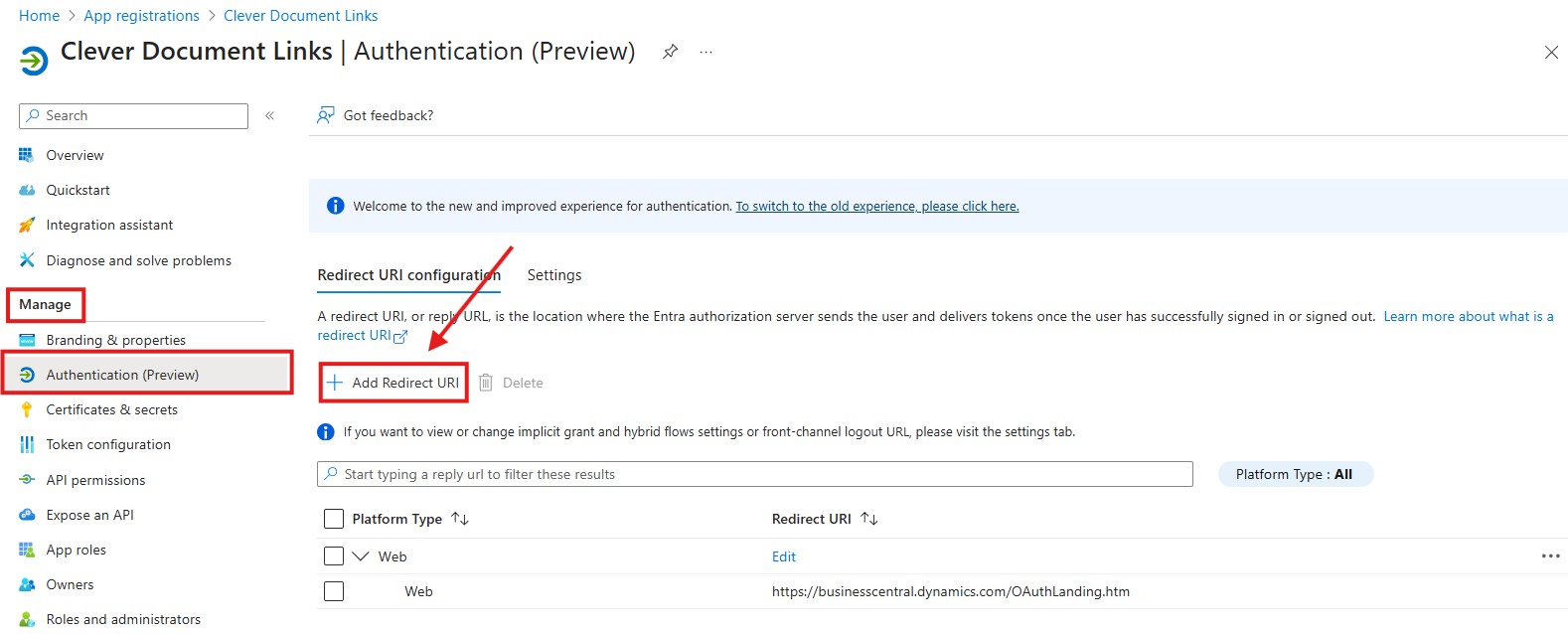1568x634 pixels.
Task: Open the more options ellipsis in header
Action: click(x=706, y=52)
